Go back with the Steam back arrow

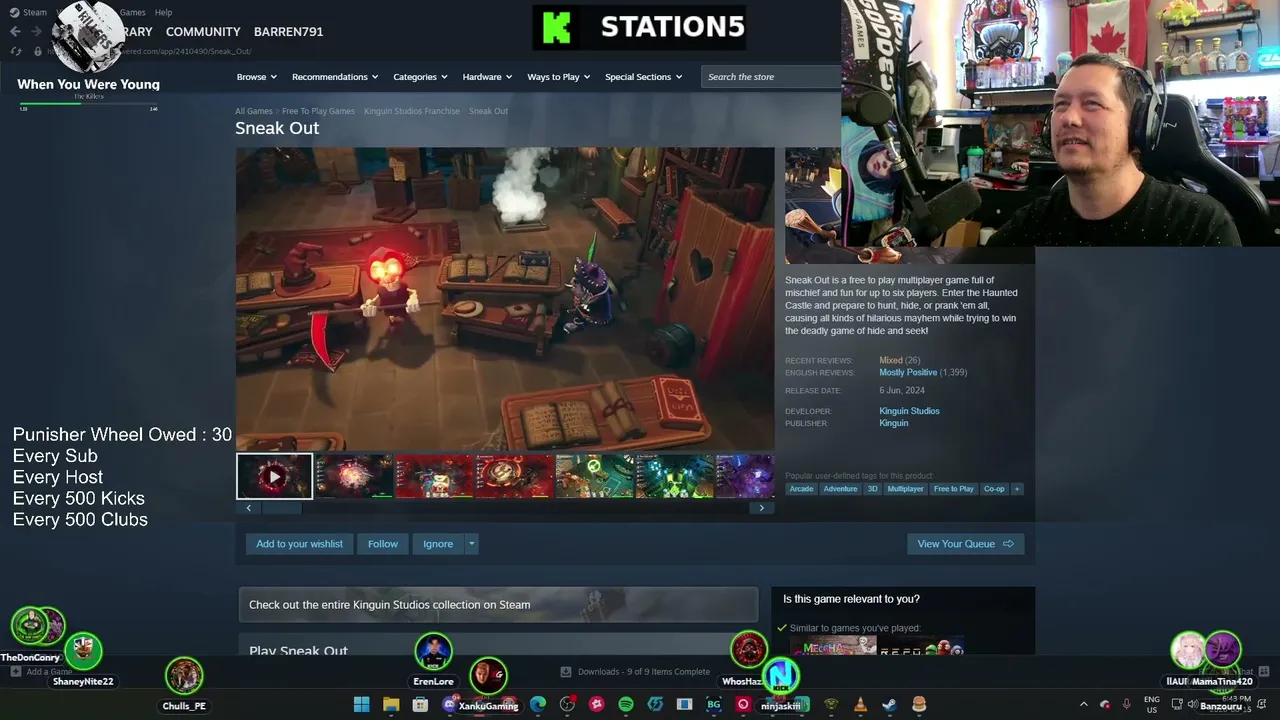[15, 31]
